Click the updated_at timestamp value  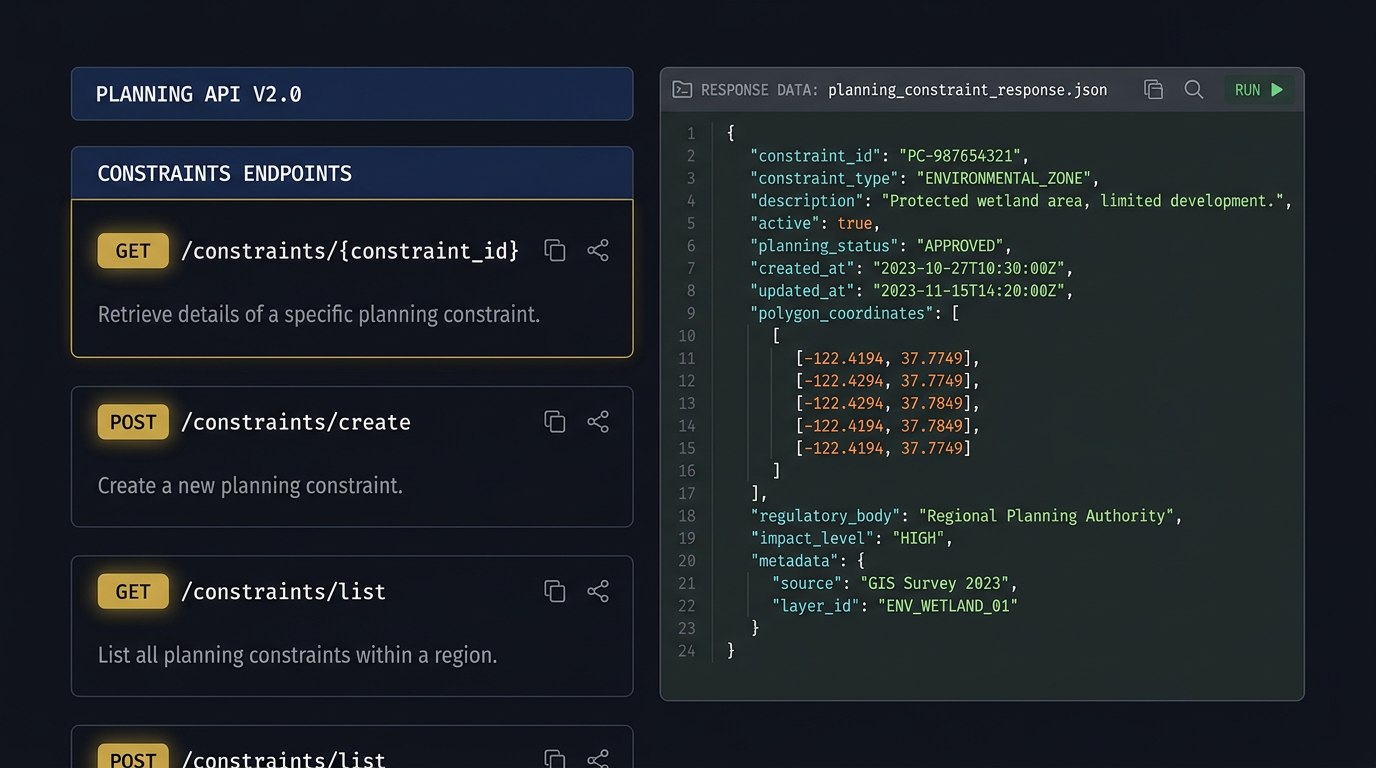(969, 290)
